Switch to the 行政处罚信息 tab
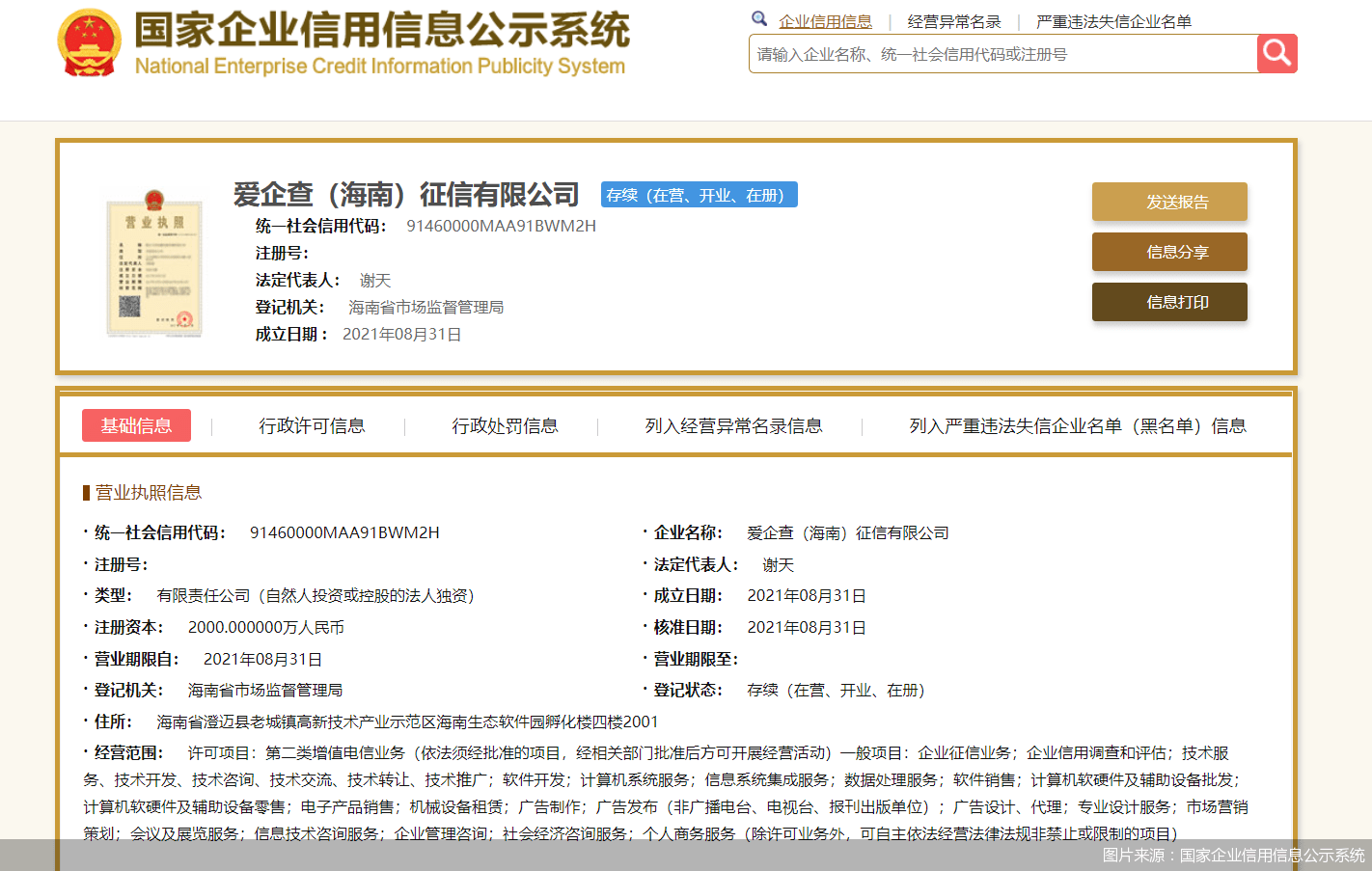 [x=505, y=425]
